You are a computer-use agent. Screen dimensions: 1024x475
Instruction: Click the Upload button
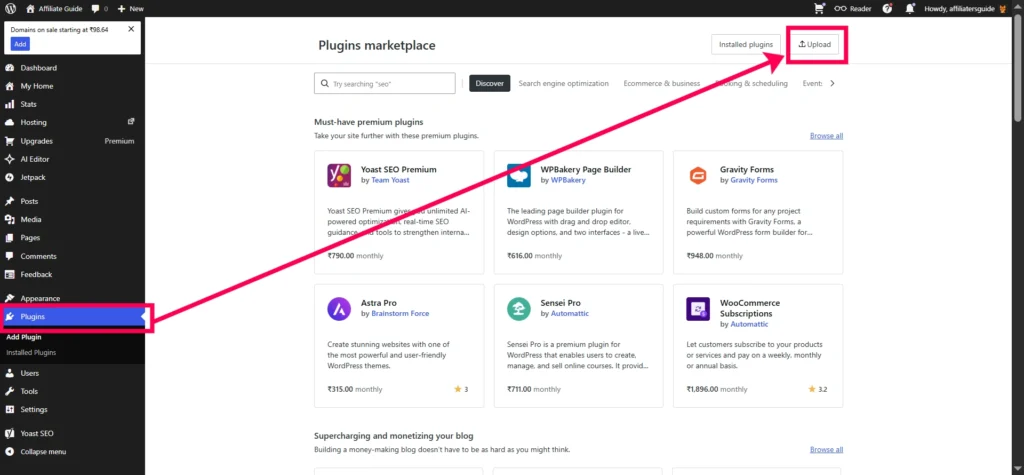coord(814,45)
